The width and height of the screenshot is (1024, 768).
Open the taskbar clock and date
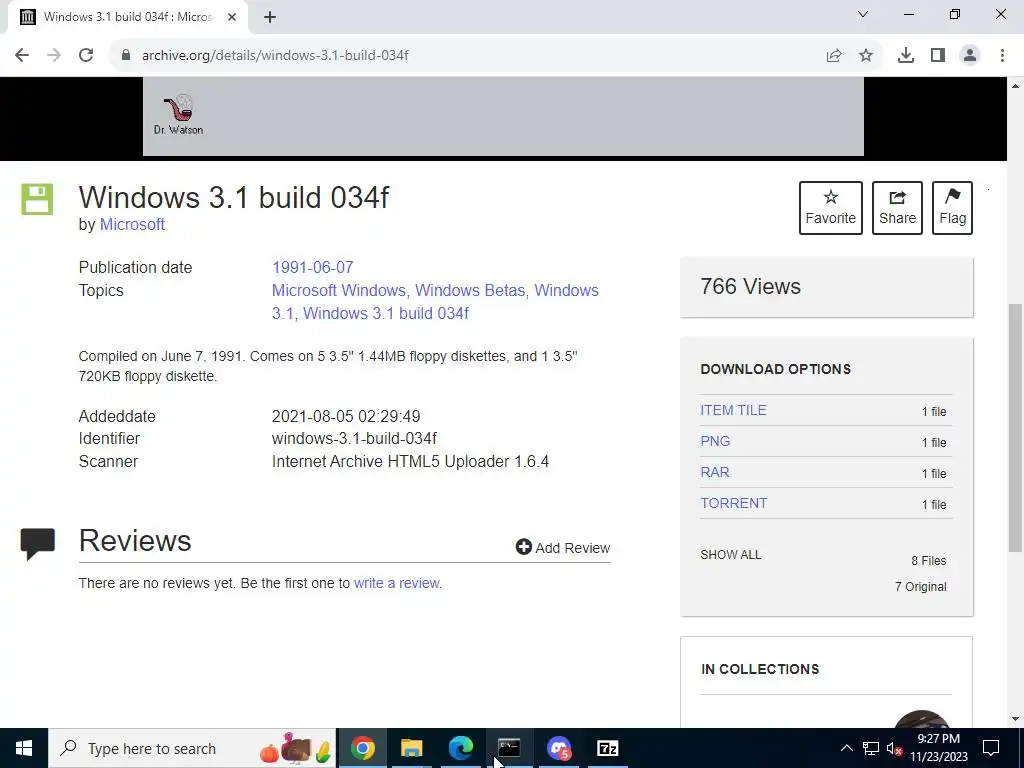(x=938, y=748)
